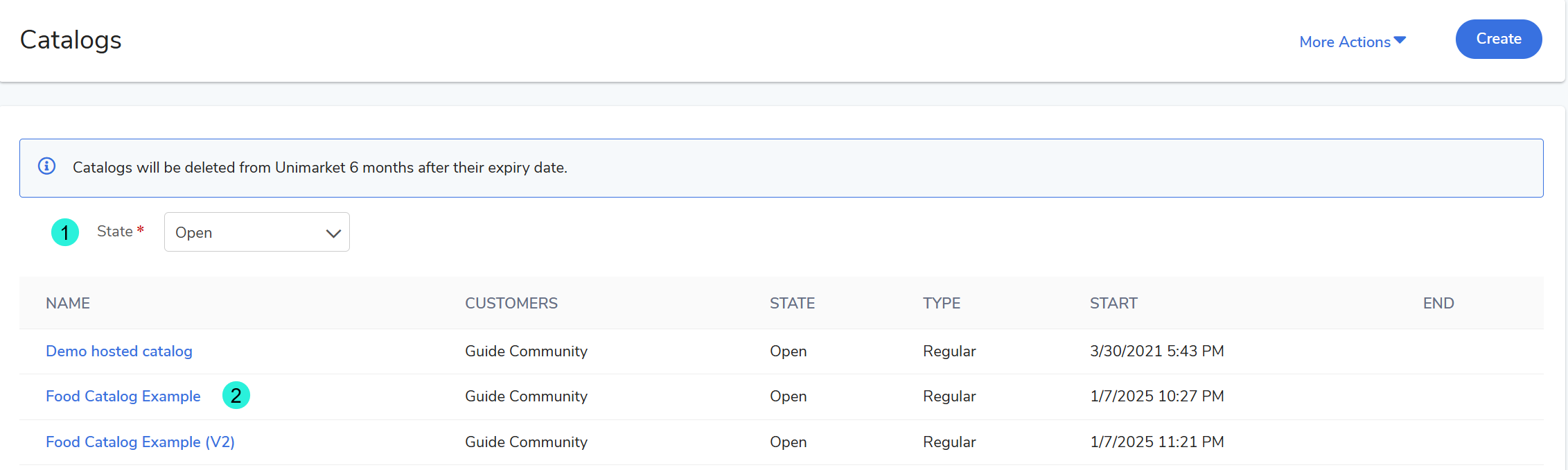Click the State field label
Image resolution: width=1568 pixels, height=470 pixels.
(x=115, y=232)
